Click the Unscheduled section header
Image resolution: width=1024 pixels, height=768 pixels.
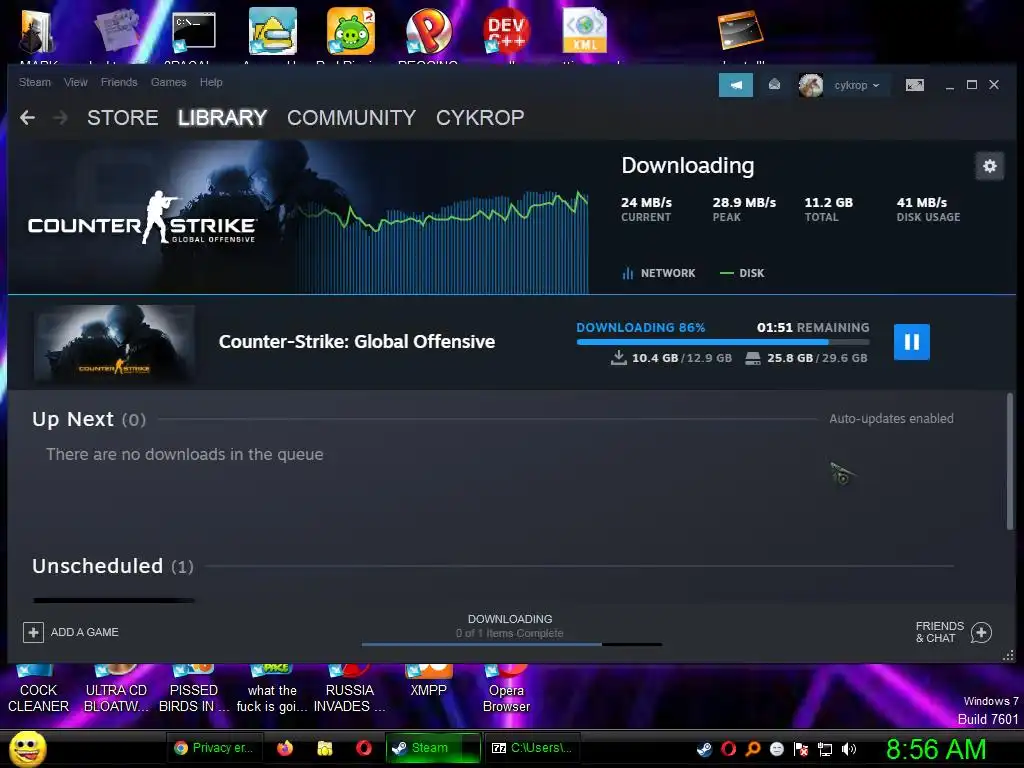pos(113,566)
